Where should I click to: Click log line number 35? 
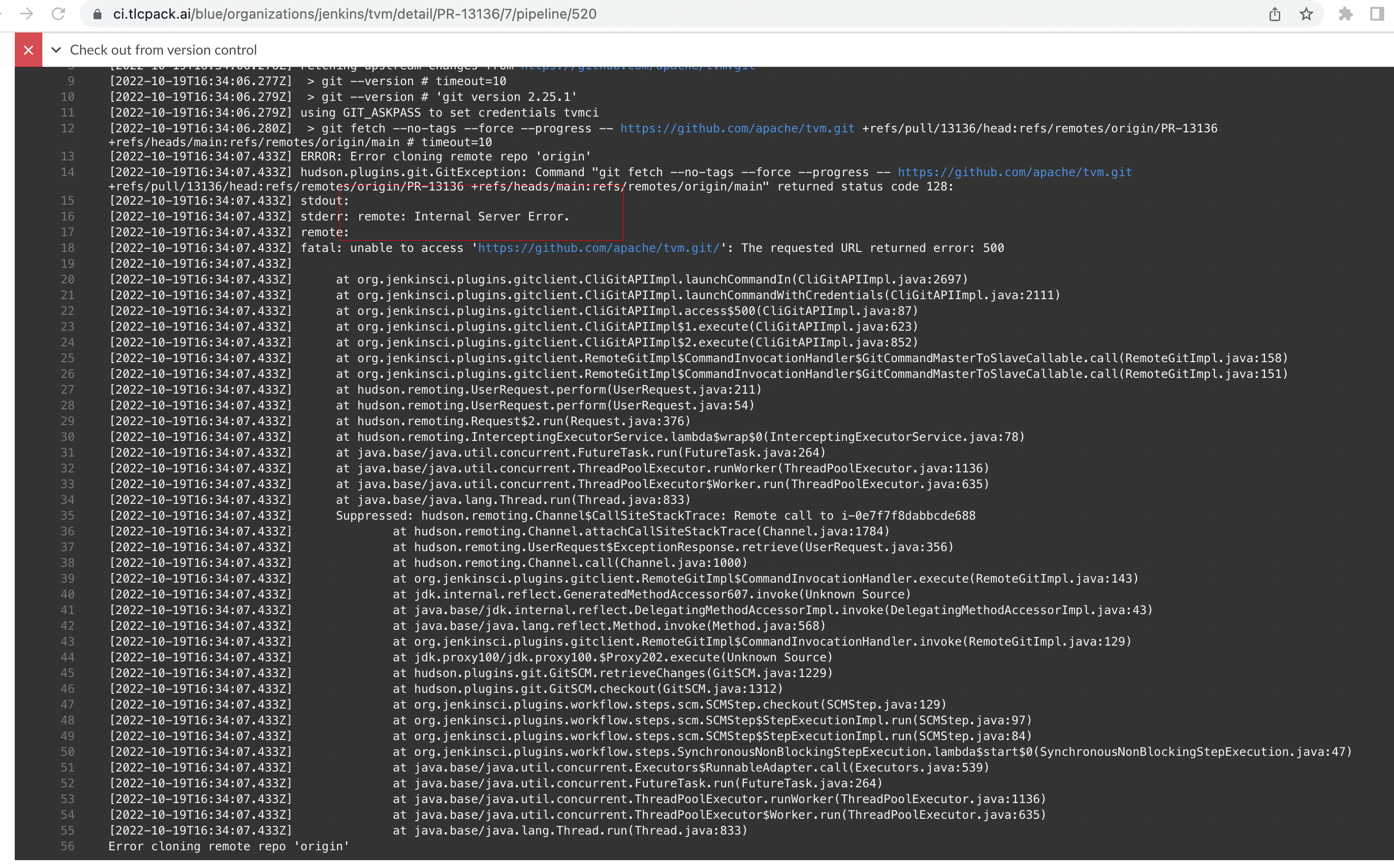pos(67,516)
